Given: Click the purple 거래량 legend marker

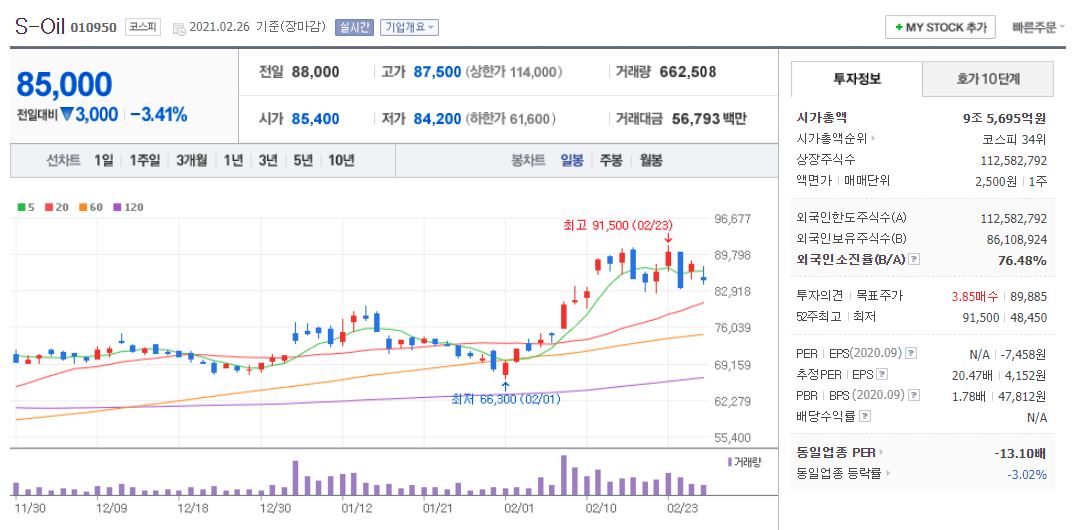Looking at the screenshot, I should (729, 461).
